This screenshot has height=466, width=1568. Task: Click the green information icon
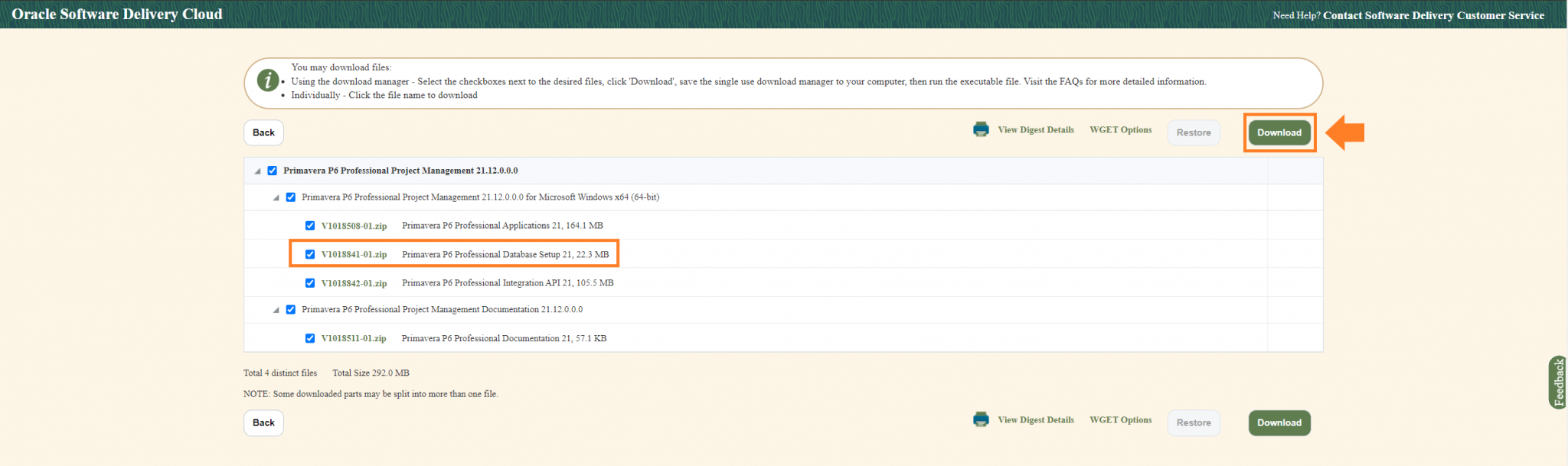[268, 80]
